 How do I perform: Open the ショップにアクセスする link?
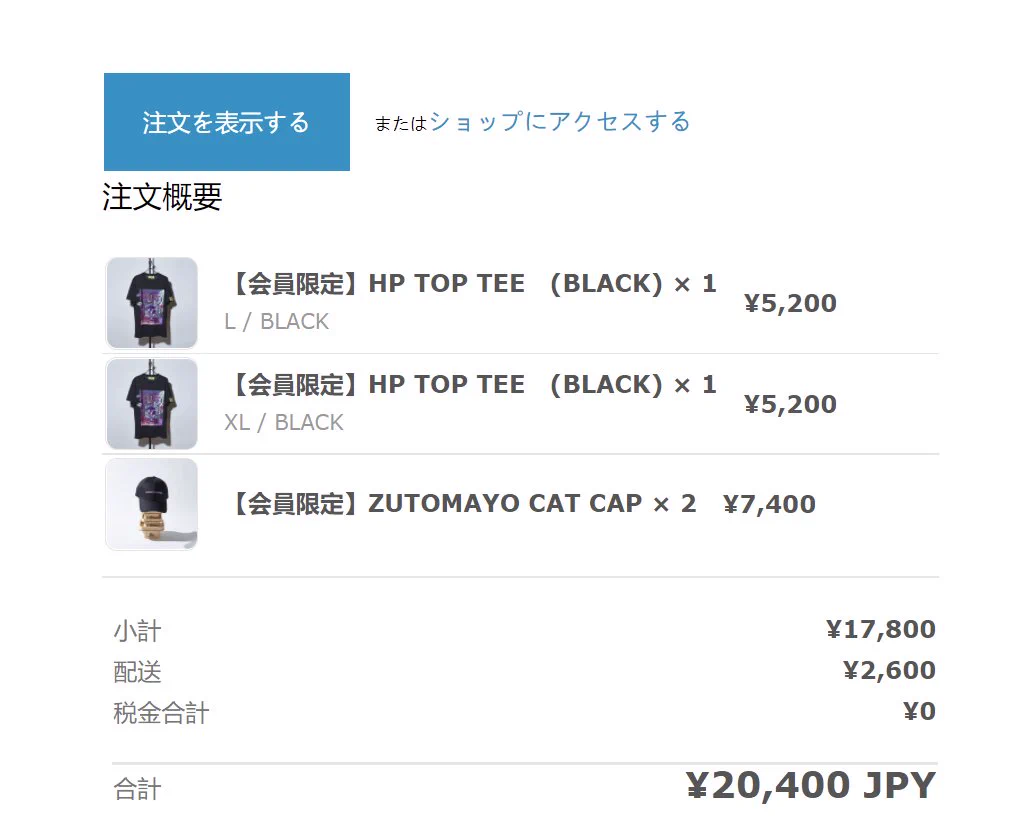pos(559,122)
